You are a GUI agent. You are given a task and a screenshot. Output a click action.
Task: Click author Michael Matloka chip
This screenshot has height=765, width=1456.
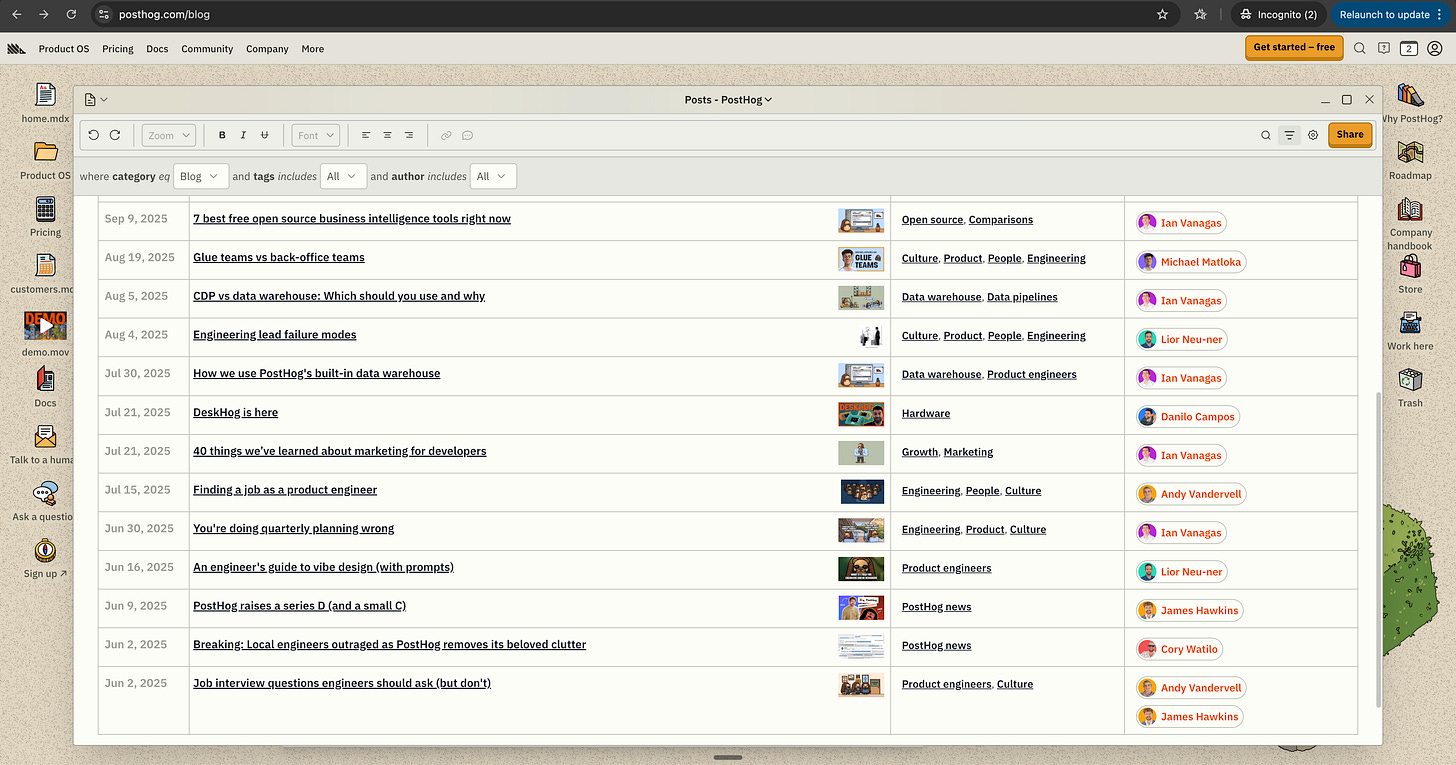click(x=1191, y=262)
